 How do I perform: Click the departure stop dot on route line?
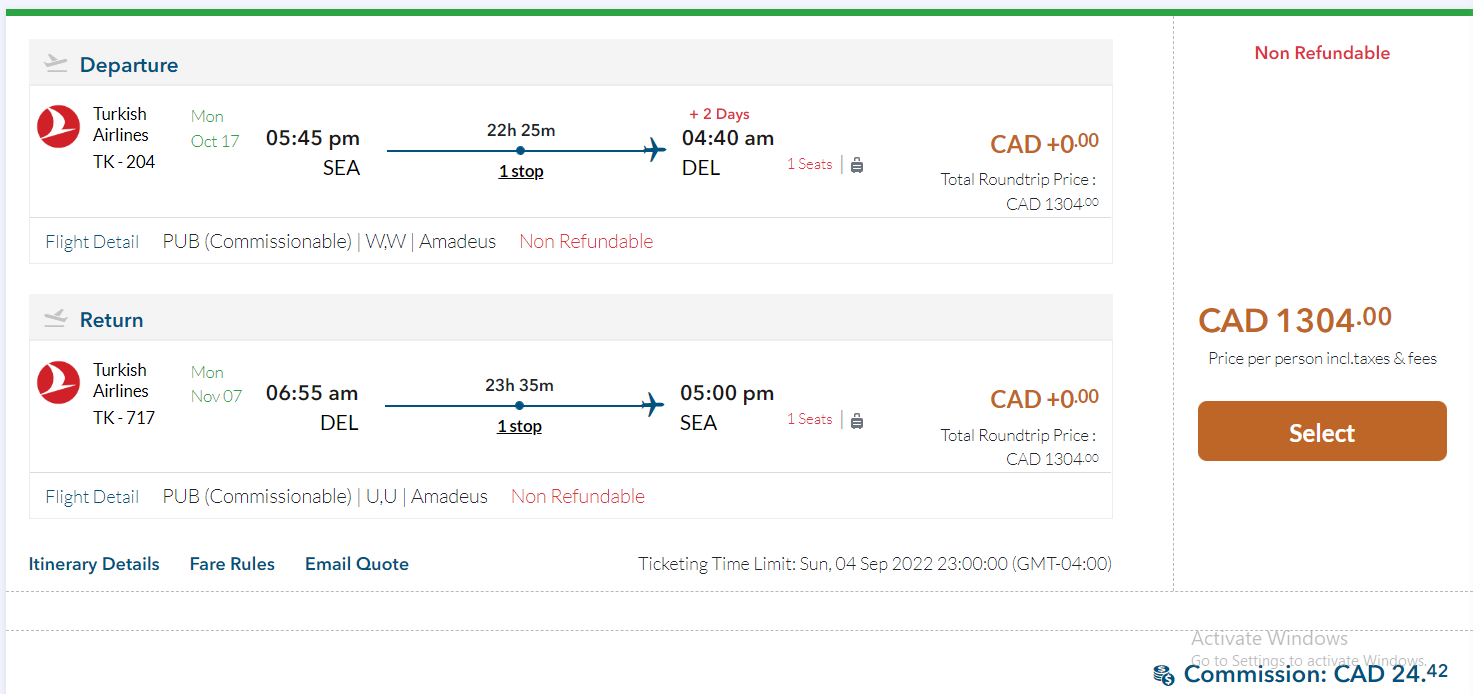click(x=521, y=151)
